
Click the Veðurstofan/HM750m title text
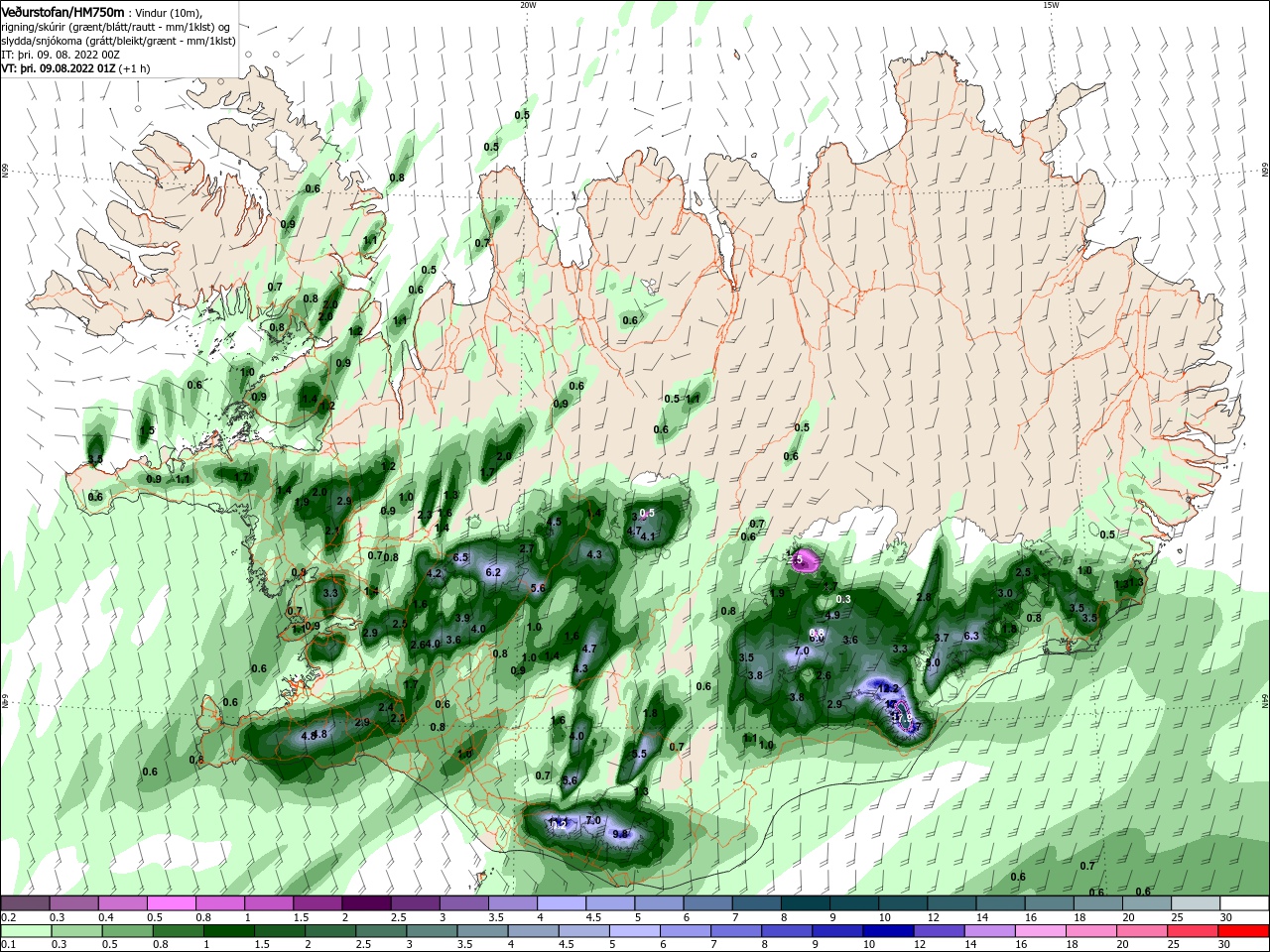pyautogui.click(x=63, y=11)
